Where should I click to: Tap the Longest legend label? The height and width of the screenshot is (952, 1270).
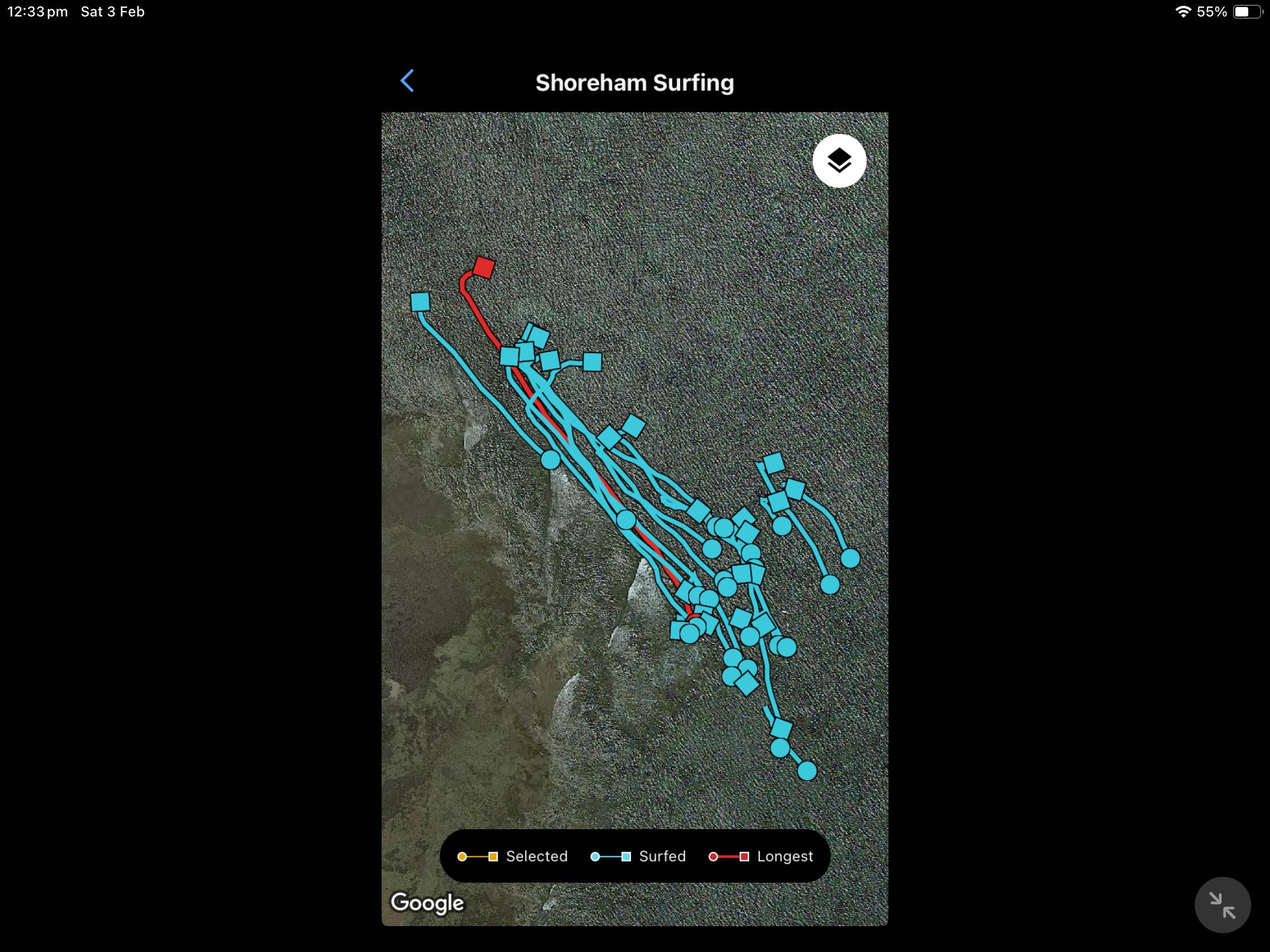coord(784,856)
